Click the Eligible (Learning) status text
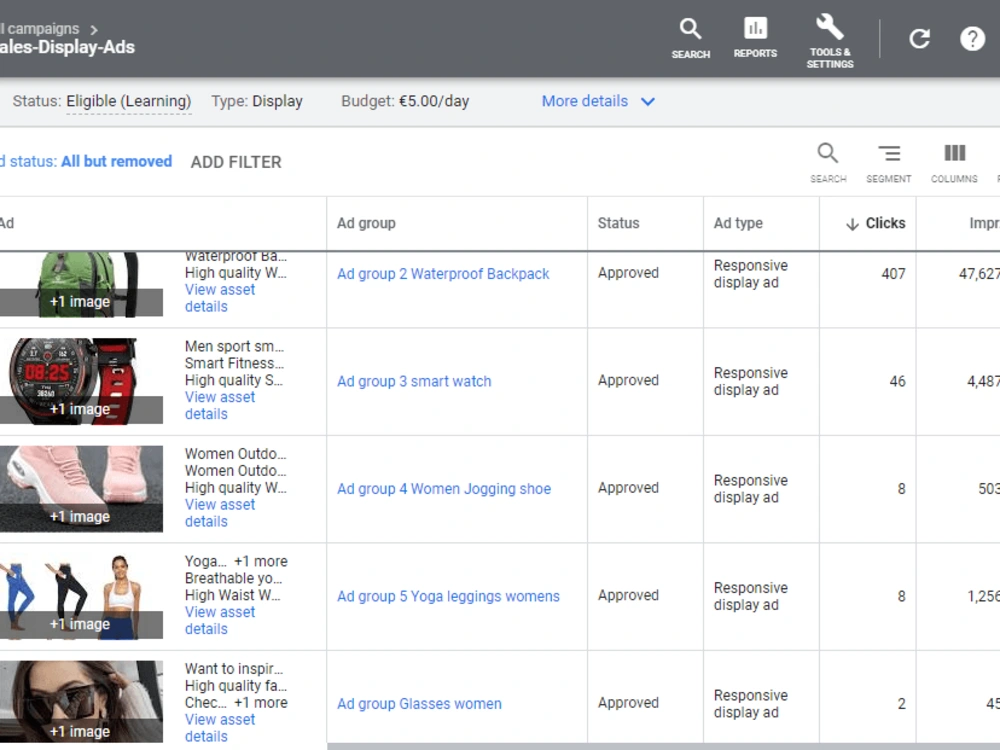The width and height of the screenshot is (1000, 750). coord(128,101)
